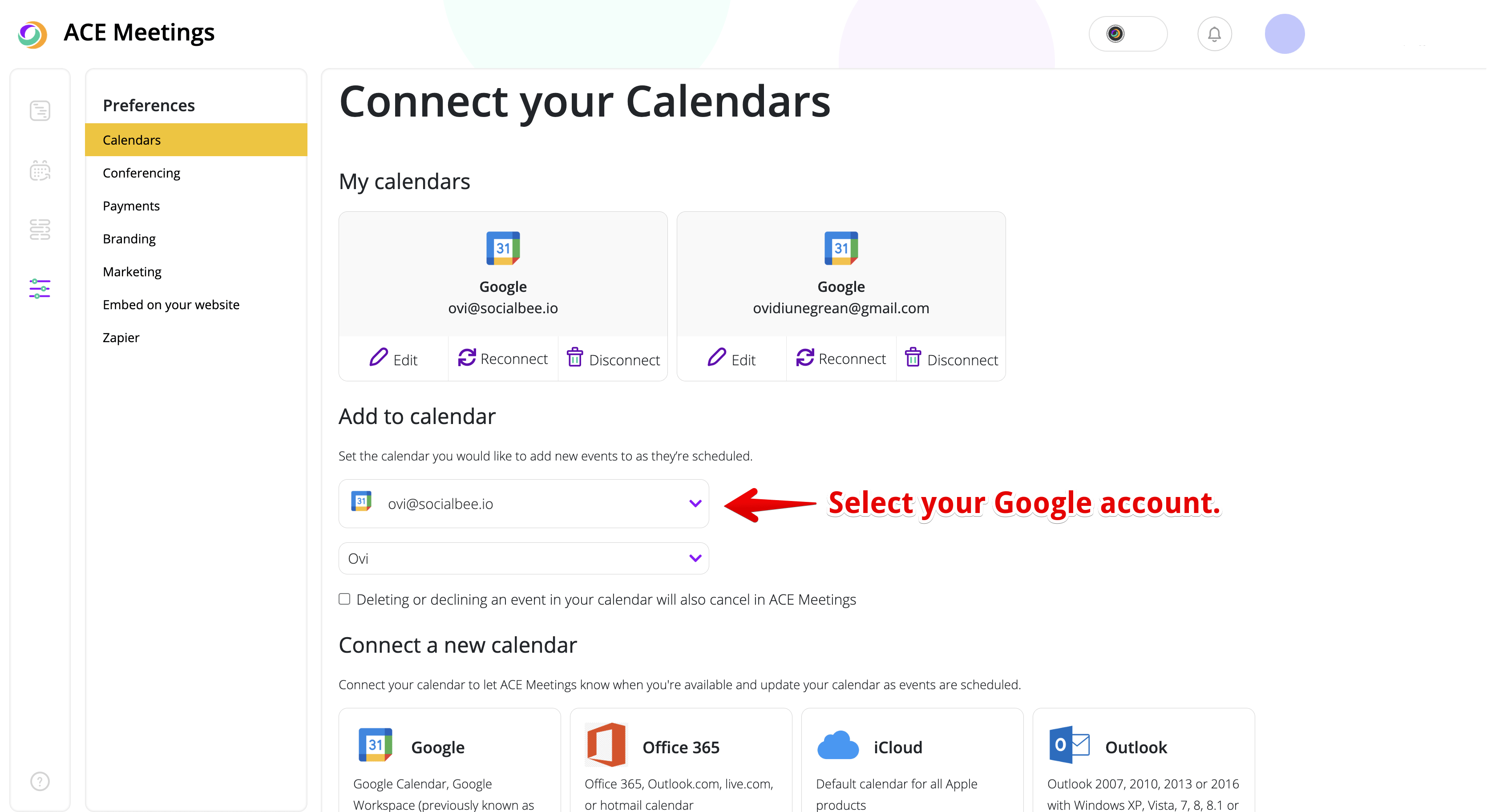Screen dimensions: 1495x812
Task: Click the ACE Meetings logo icon
Action: pos(32,34)
